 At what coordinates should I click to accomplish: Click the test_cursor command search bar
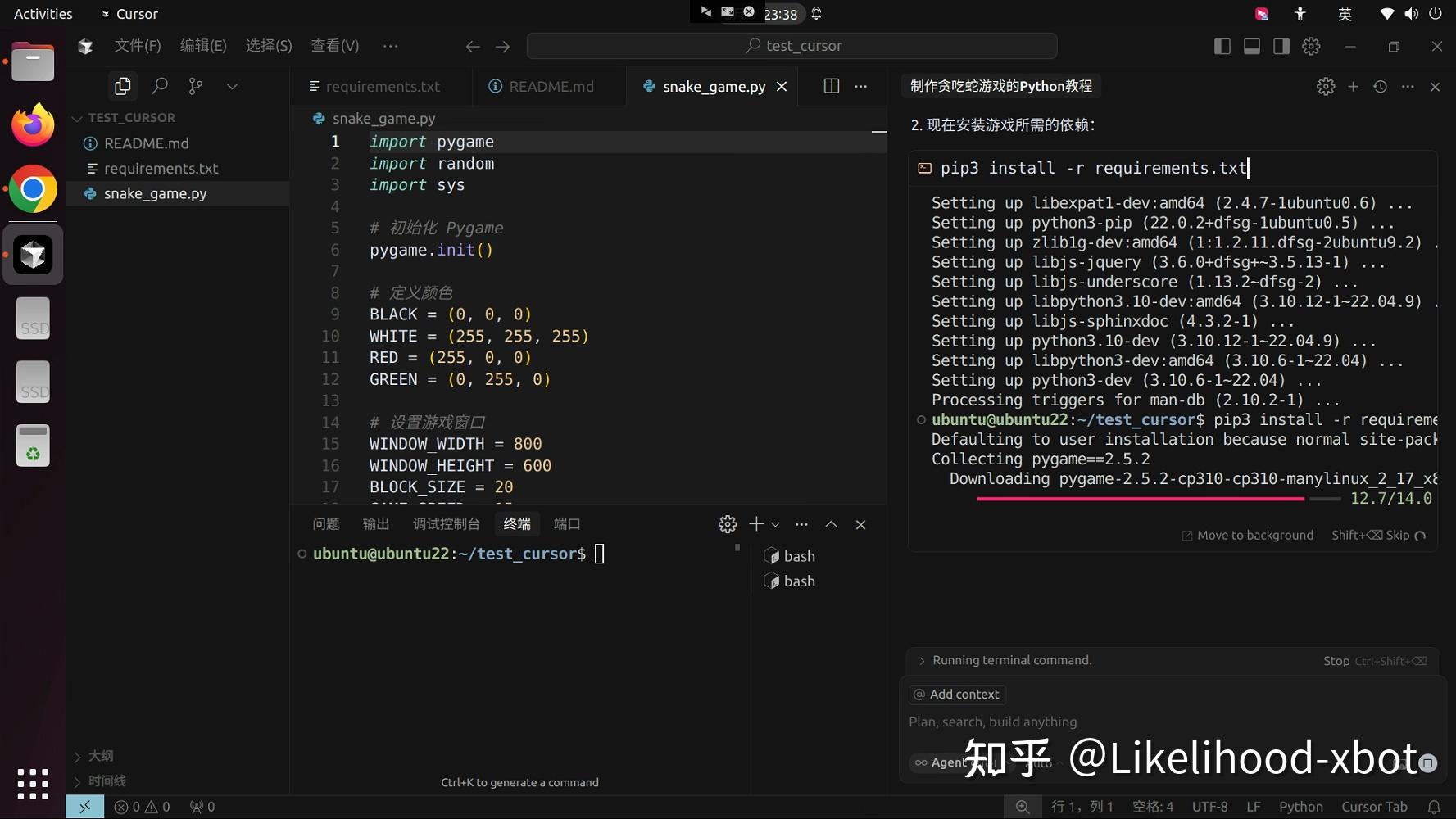[x=792, y=47]
